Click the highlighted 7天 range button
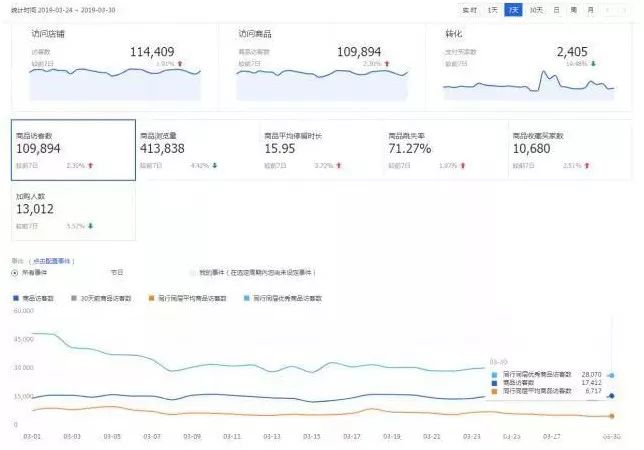Screen dimensions: 644x450 pos(513,10)
